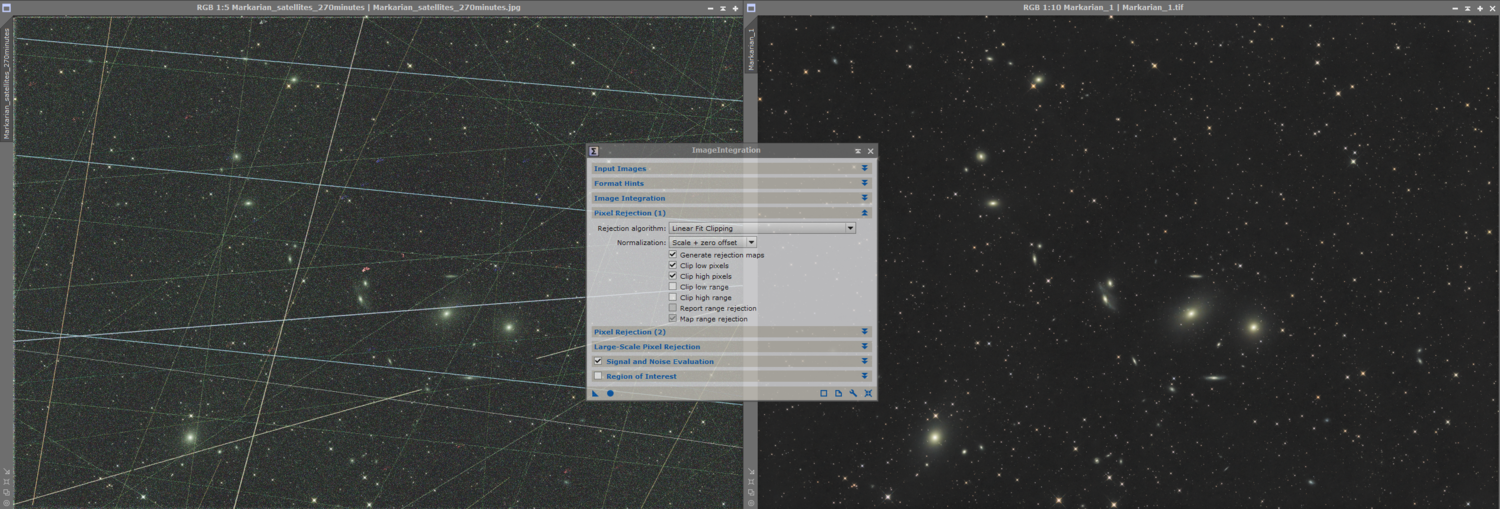Click the Image Integration section title
Image resolution: width=1500 pixels, height=509 pixels.
click(628, 198)
